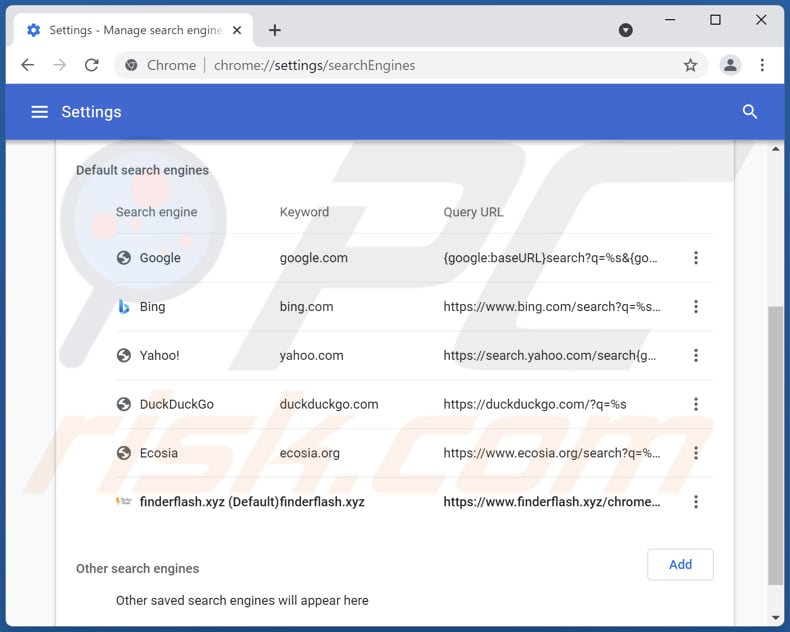The width and height of the screenshot is (790, 632).
Task: Click the browser forward arrow
Action: pyautogui.click(x=59, y=65)
